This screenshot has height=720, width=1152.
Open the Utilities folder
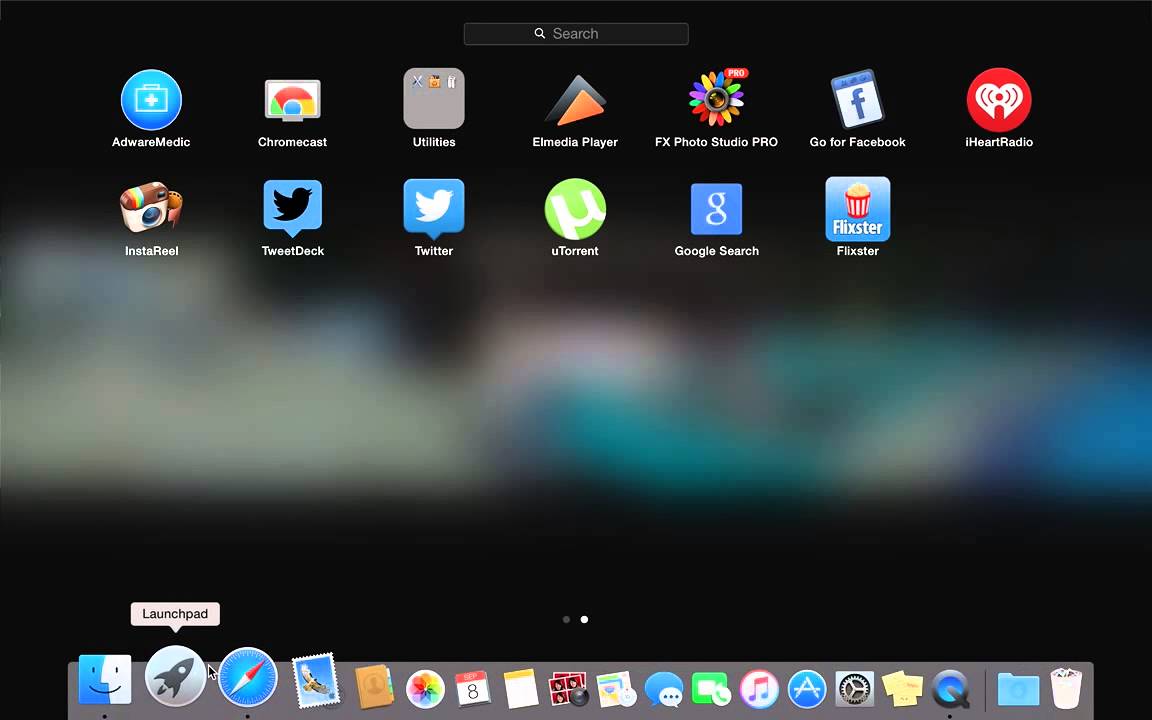(433, 97)
